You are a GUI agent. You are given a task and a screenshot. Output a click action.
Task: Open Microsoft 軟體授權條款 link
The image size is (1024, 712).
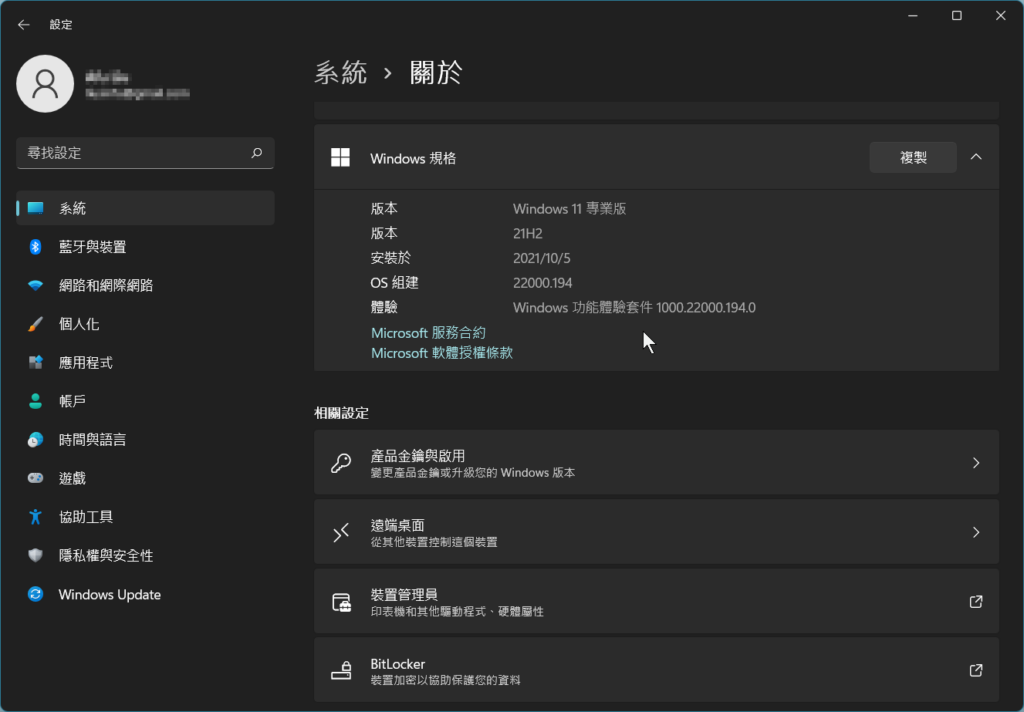pyautogui.click(x=442, y=353)
